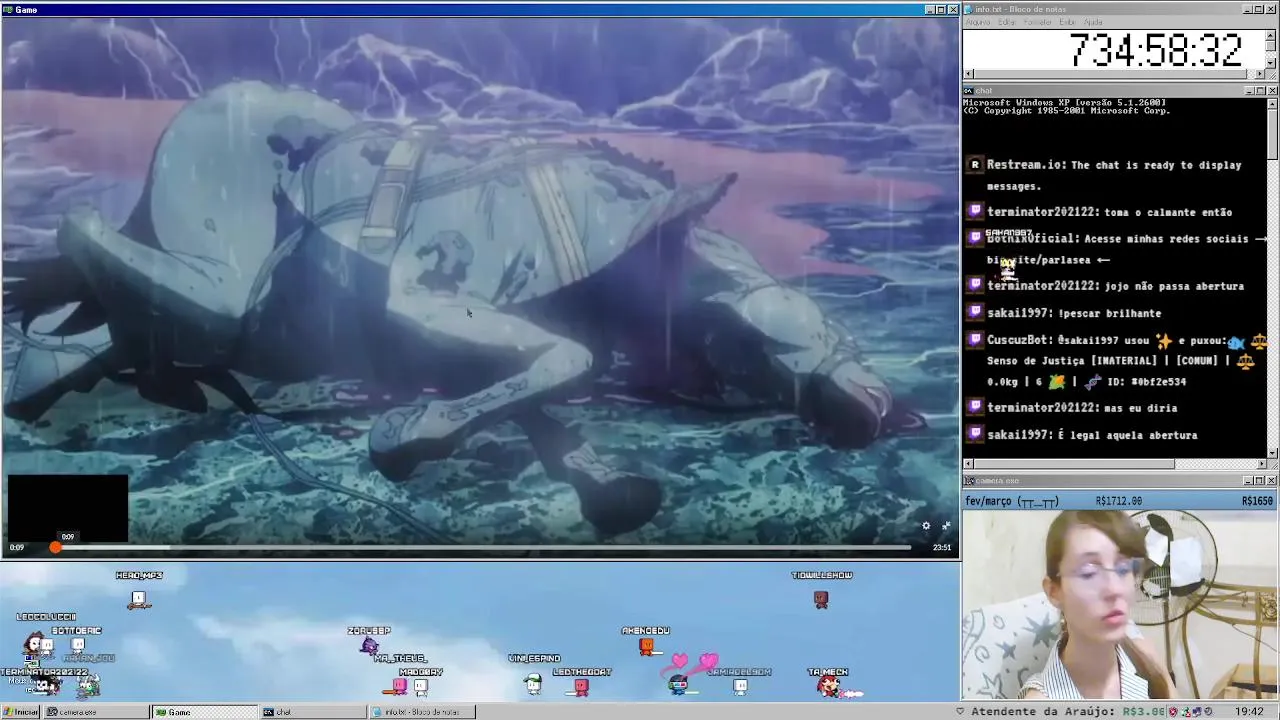Toggle fullscreen icon in video player
This screenshot has height=720, width=1280.
pos(946,526)
